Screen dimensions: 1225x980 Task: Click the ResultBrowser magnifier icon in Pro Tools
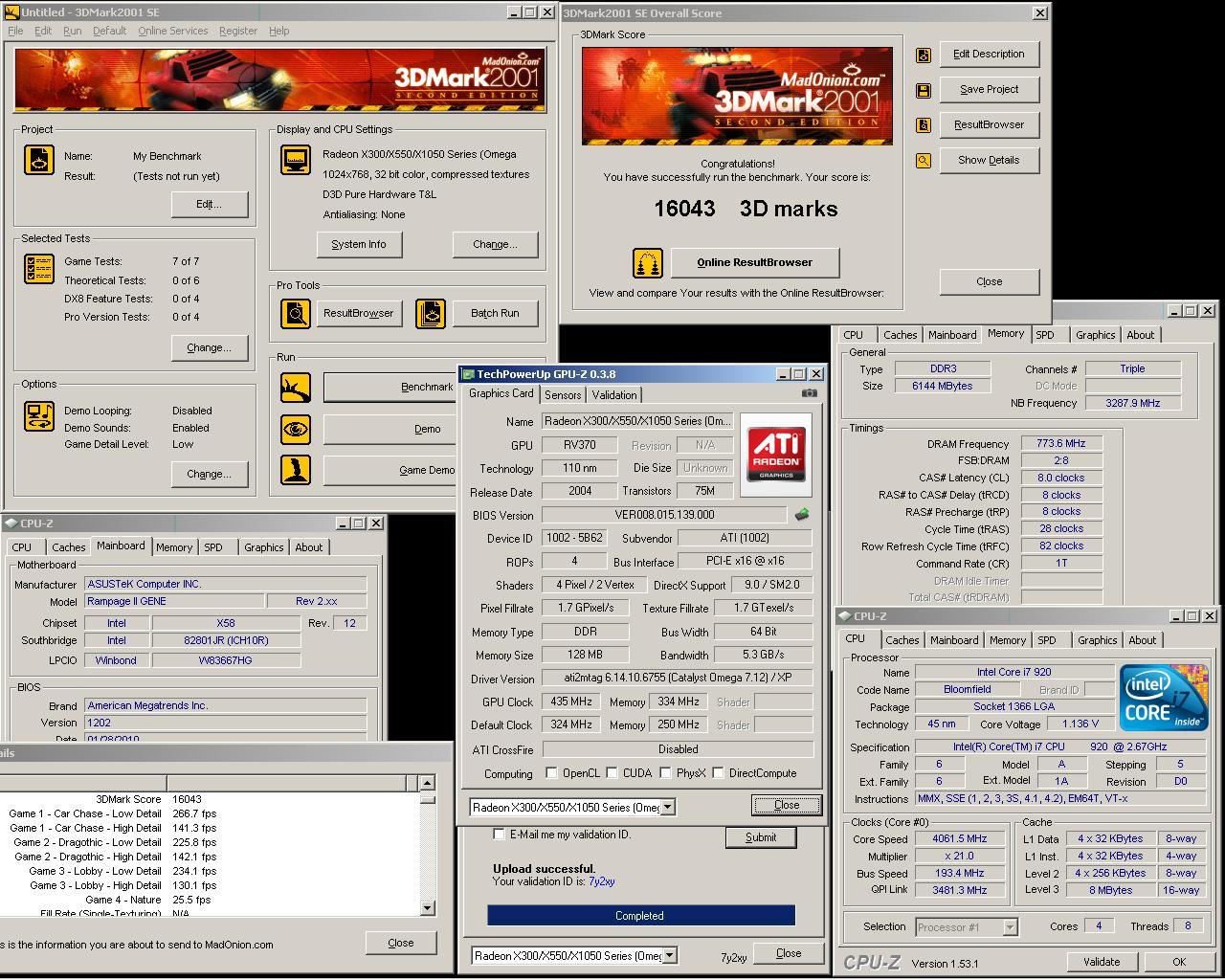(x=296, y=313)
